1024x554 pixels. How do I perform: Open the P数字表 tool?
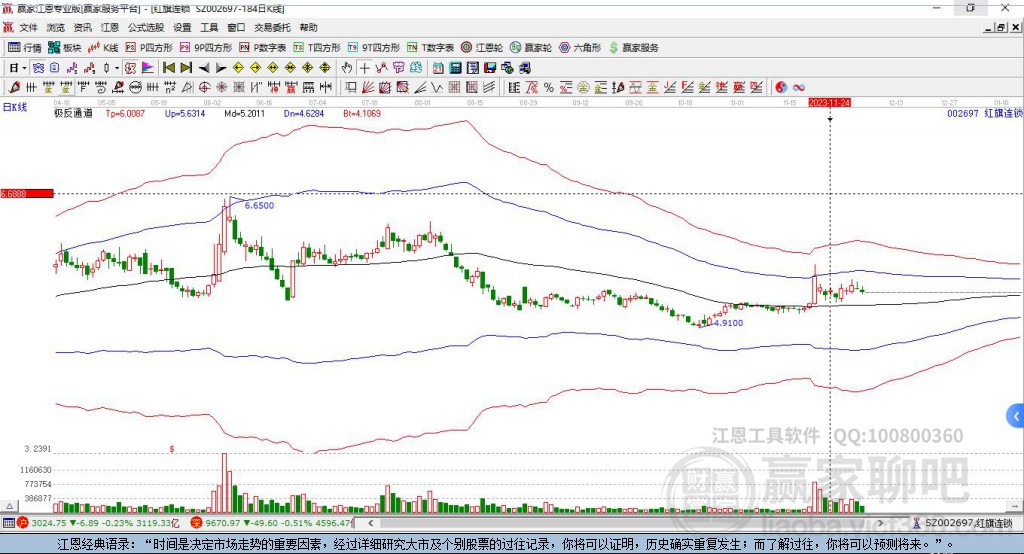[263, 48]
